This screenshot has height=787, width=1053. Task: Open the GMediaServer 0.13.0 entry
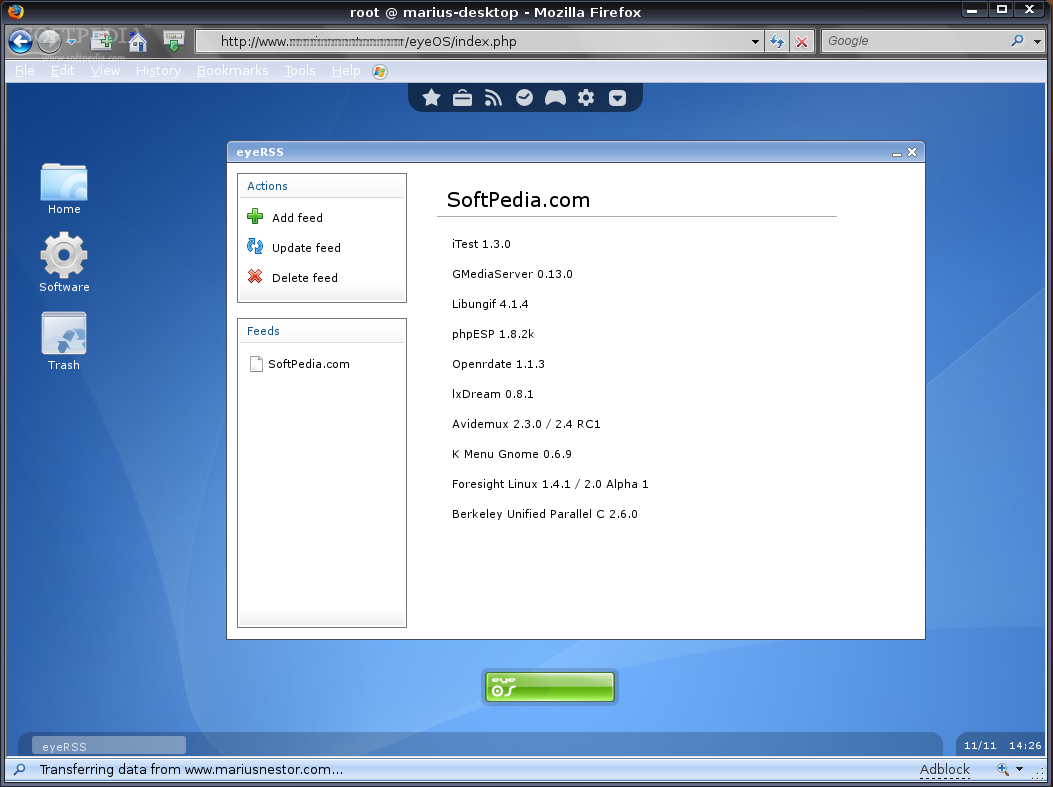512,274
